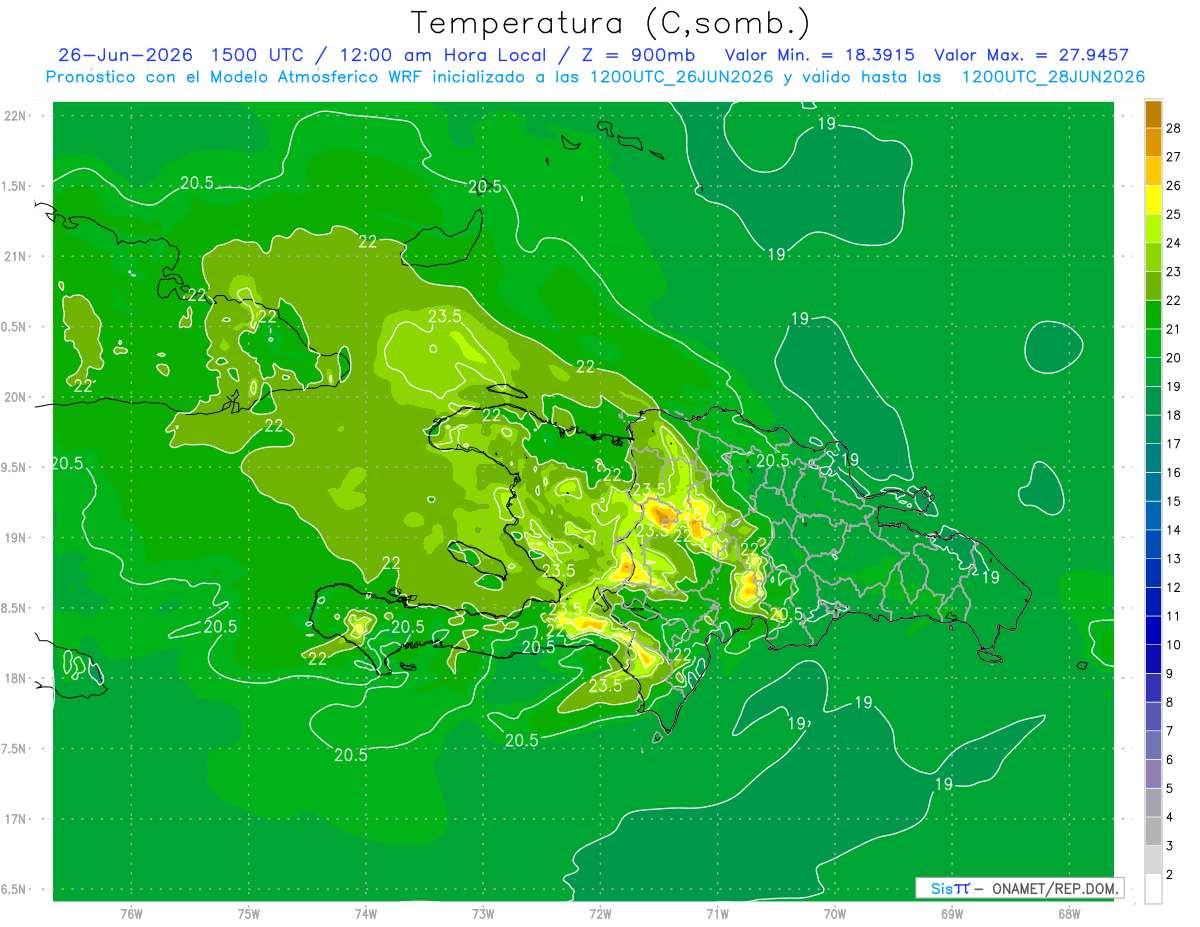
Task: Click the '18' color scale label
Action: (x=1174, y=415)
